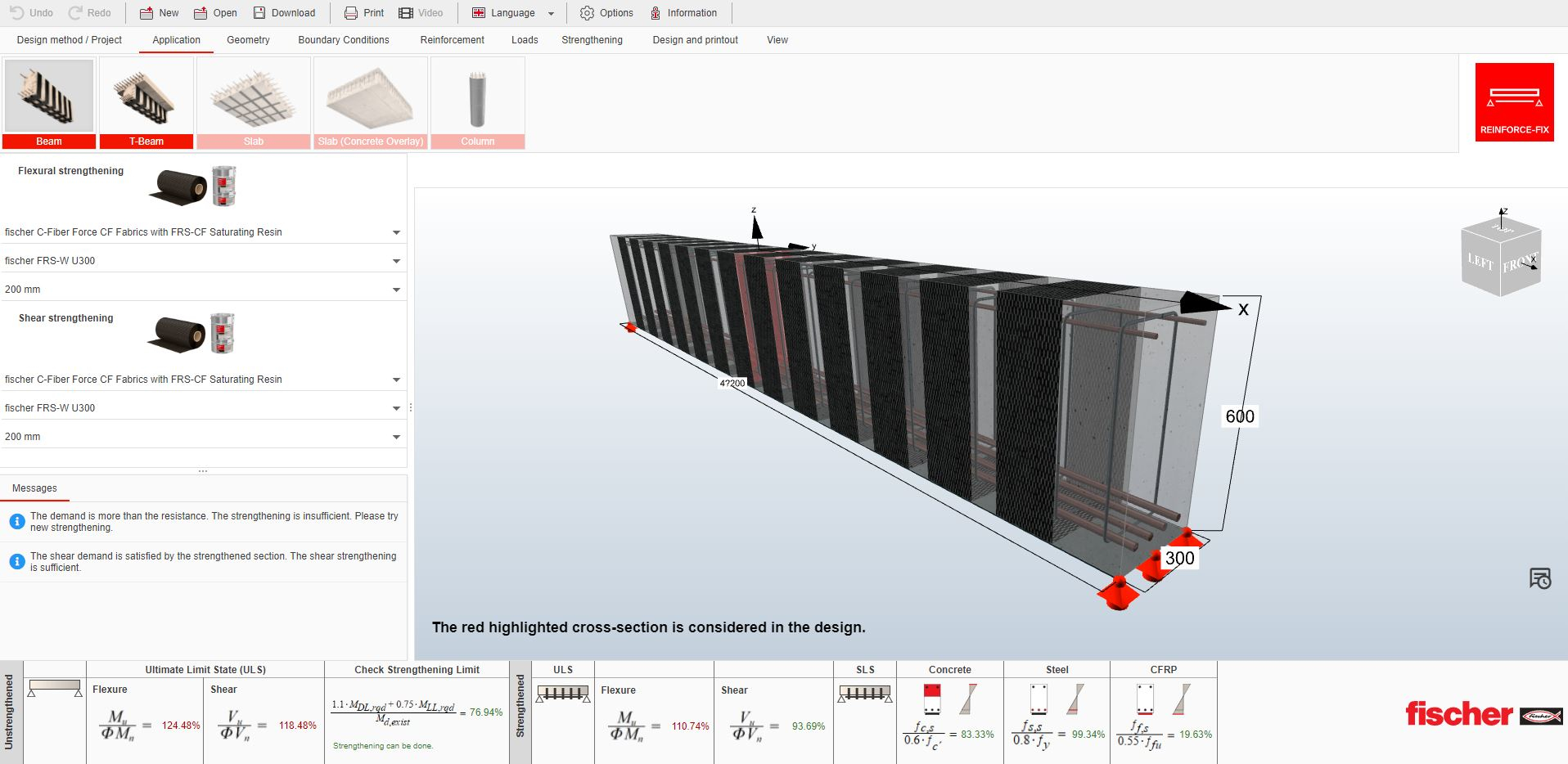The width and height of the screenshot is (1568, 764).
Task: Click steel stress ratio 99.34%
Action: 1088,735
